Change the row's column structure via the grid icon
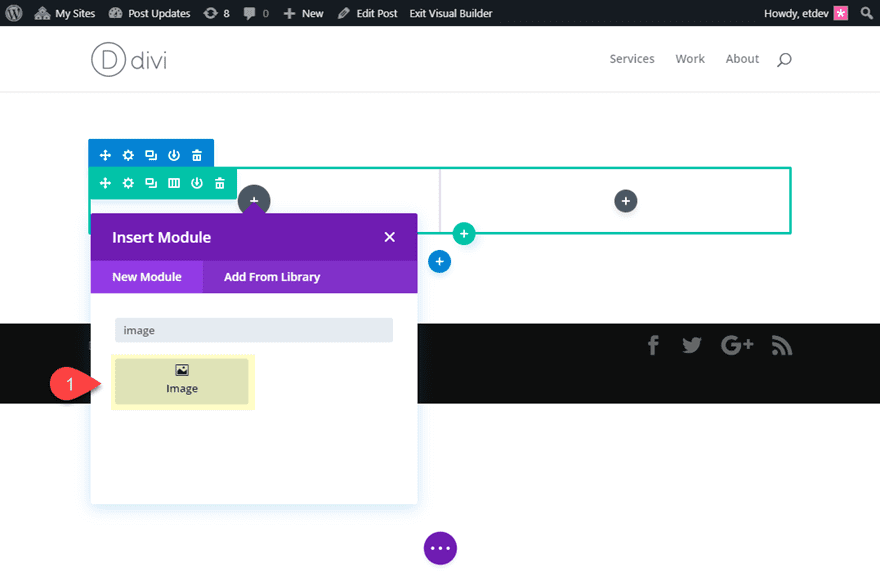This screenshot has width=880, height=585. click(174, 183)
